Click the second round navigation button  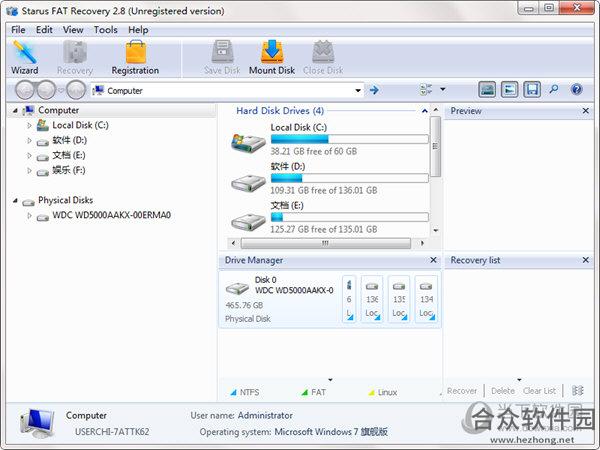click(x=46, y=90)
